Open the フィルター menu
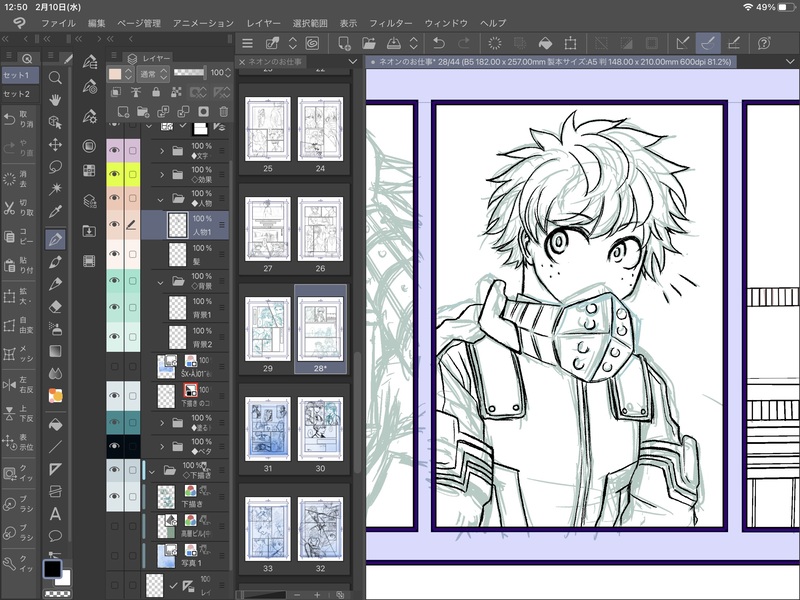Viewport: 800px width, 600px height. [390, 23]
